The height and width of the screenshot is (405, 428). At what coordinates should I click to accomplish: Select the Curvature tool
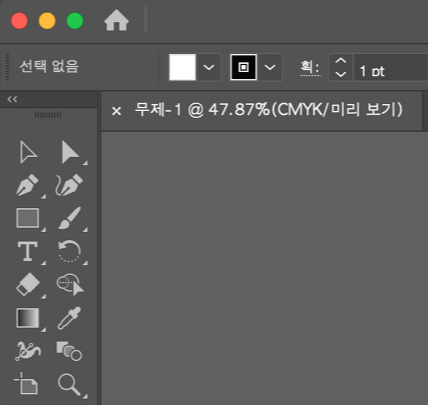[69, 185]
